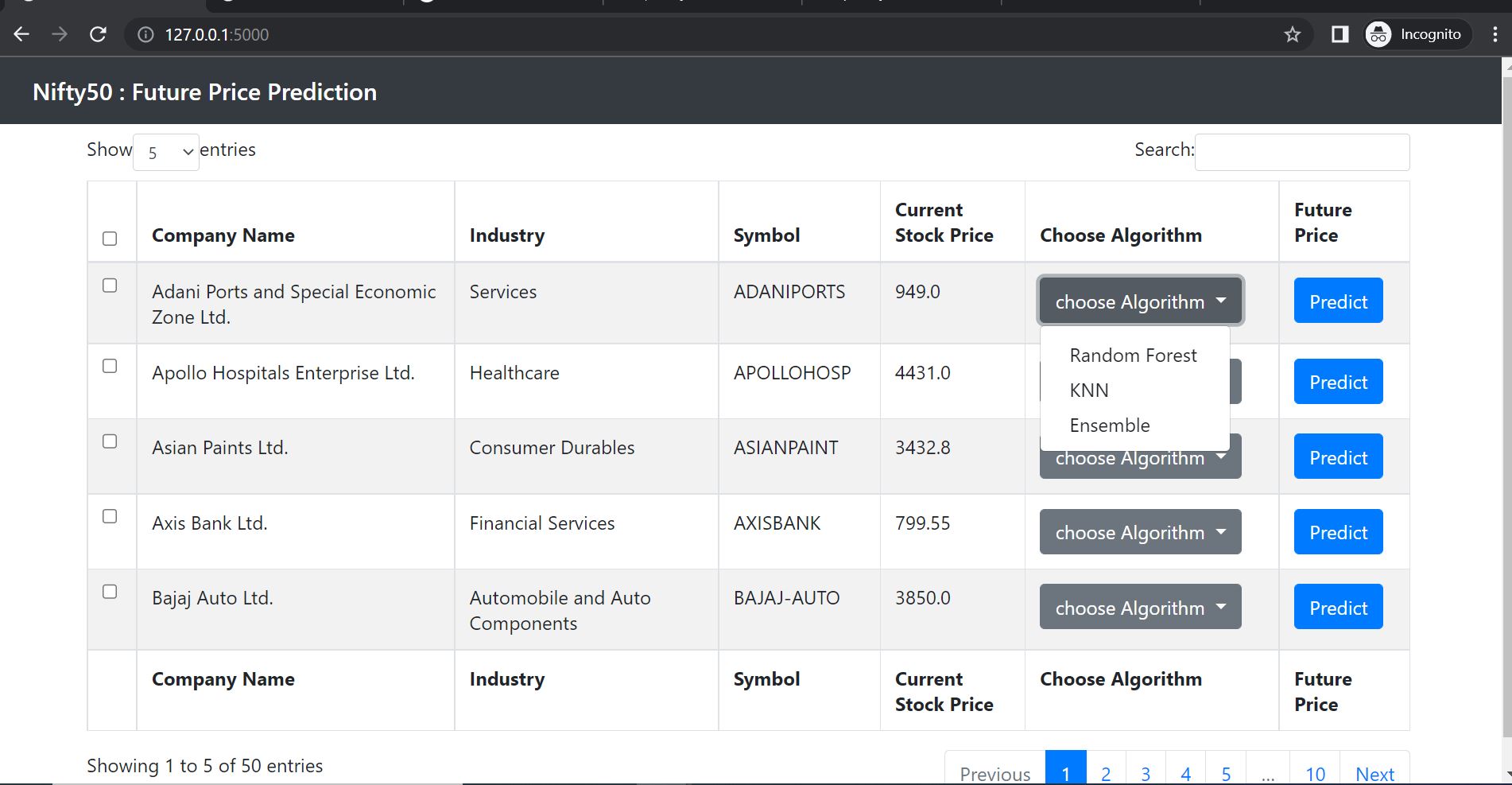Bookmark this page with the star icon
Screen dimensions: 1512x785
tap(1293, 34)
